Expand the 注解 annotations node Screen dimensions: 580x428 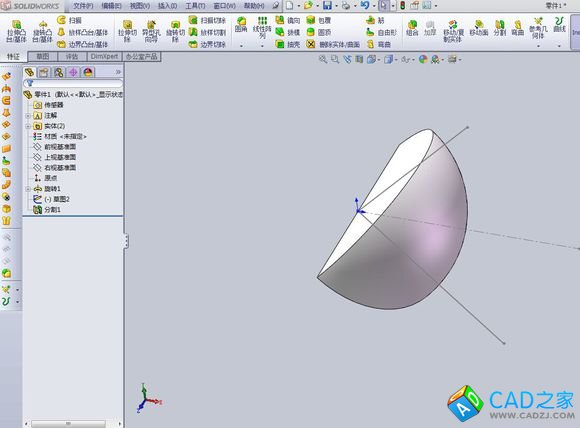28,116
